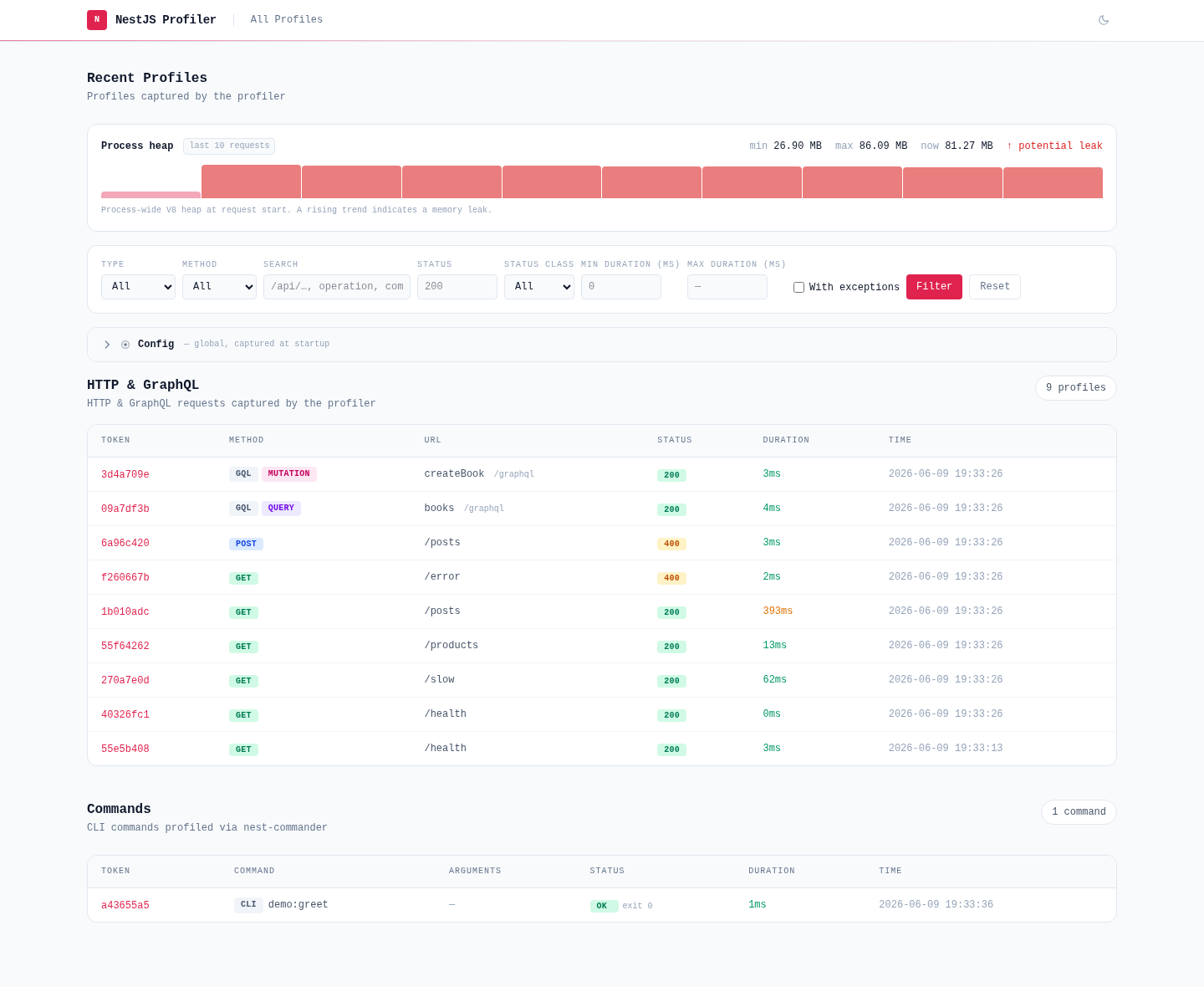Viewport: 1204px width, 987px height.
Task: Click the exit 0 label
Action: pos(637,906)
